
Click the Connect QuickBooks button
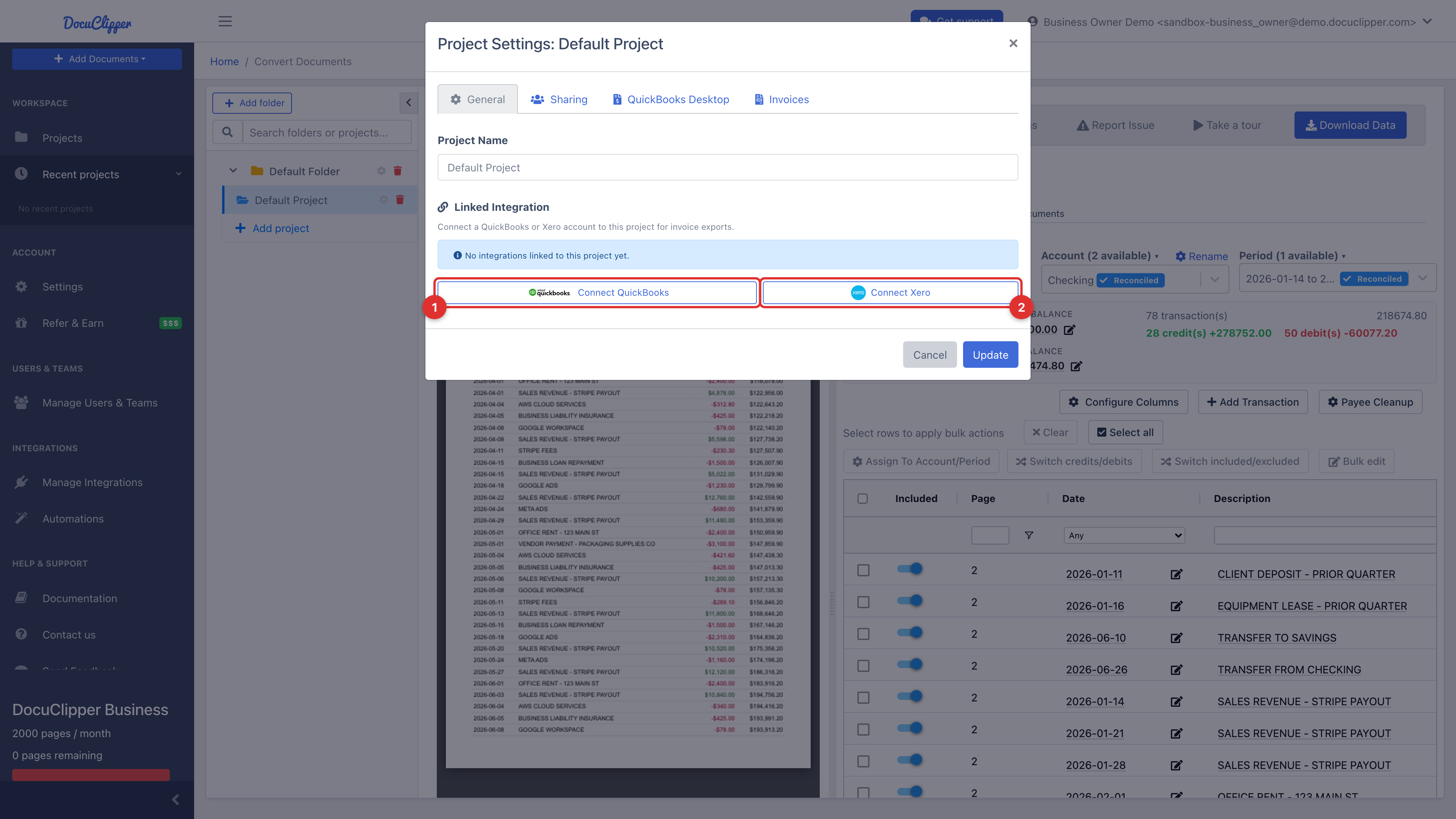[597, 292]
